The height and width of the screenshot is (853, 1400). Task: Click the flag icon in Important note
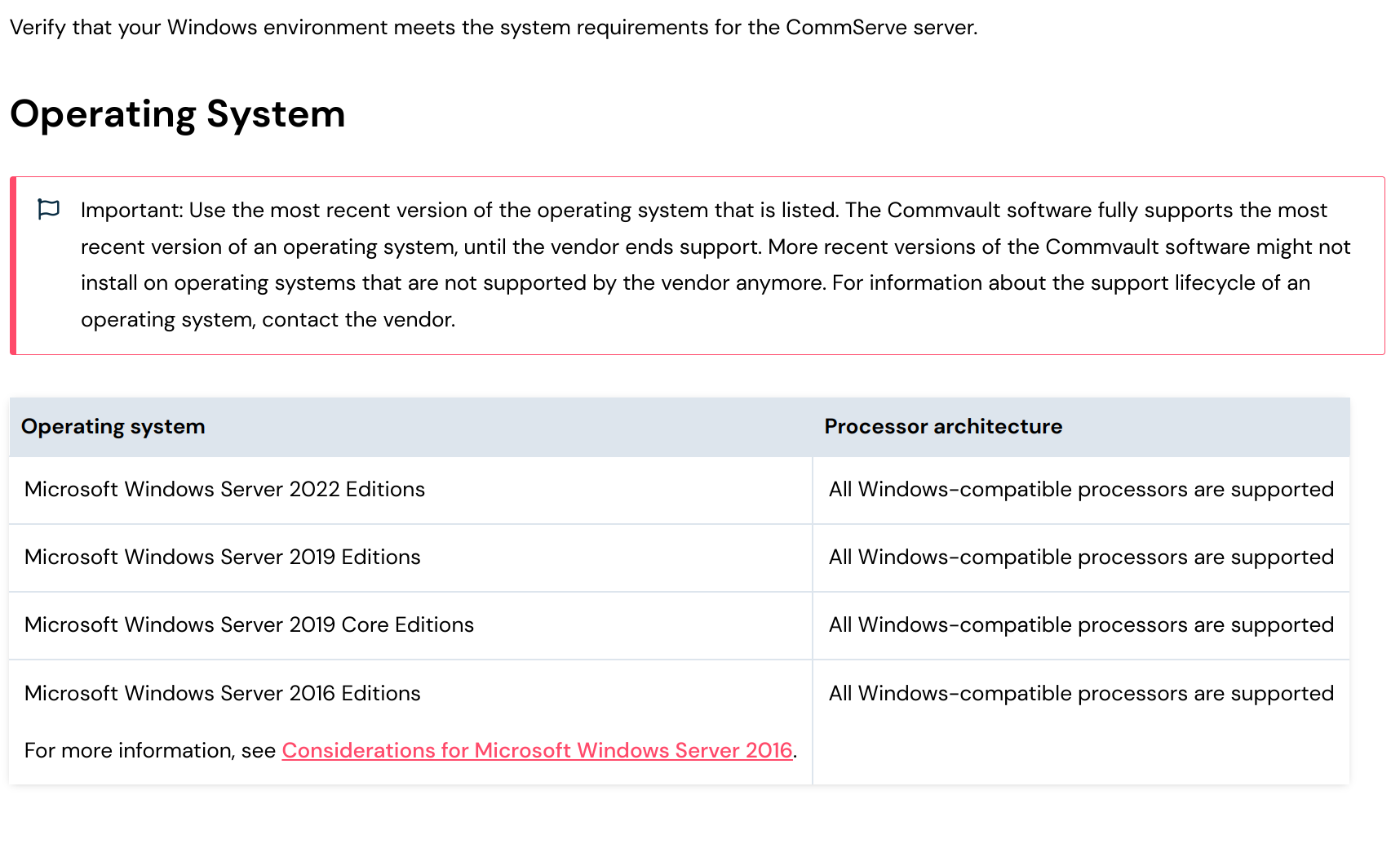click(49, 210)
